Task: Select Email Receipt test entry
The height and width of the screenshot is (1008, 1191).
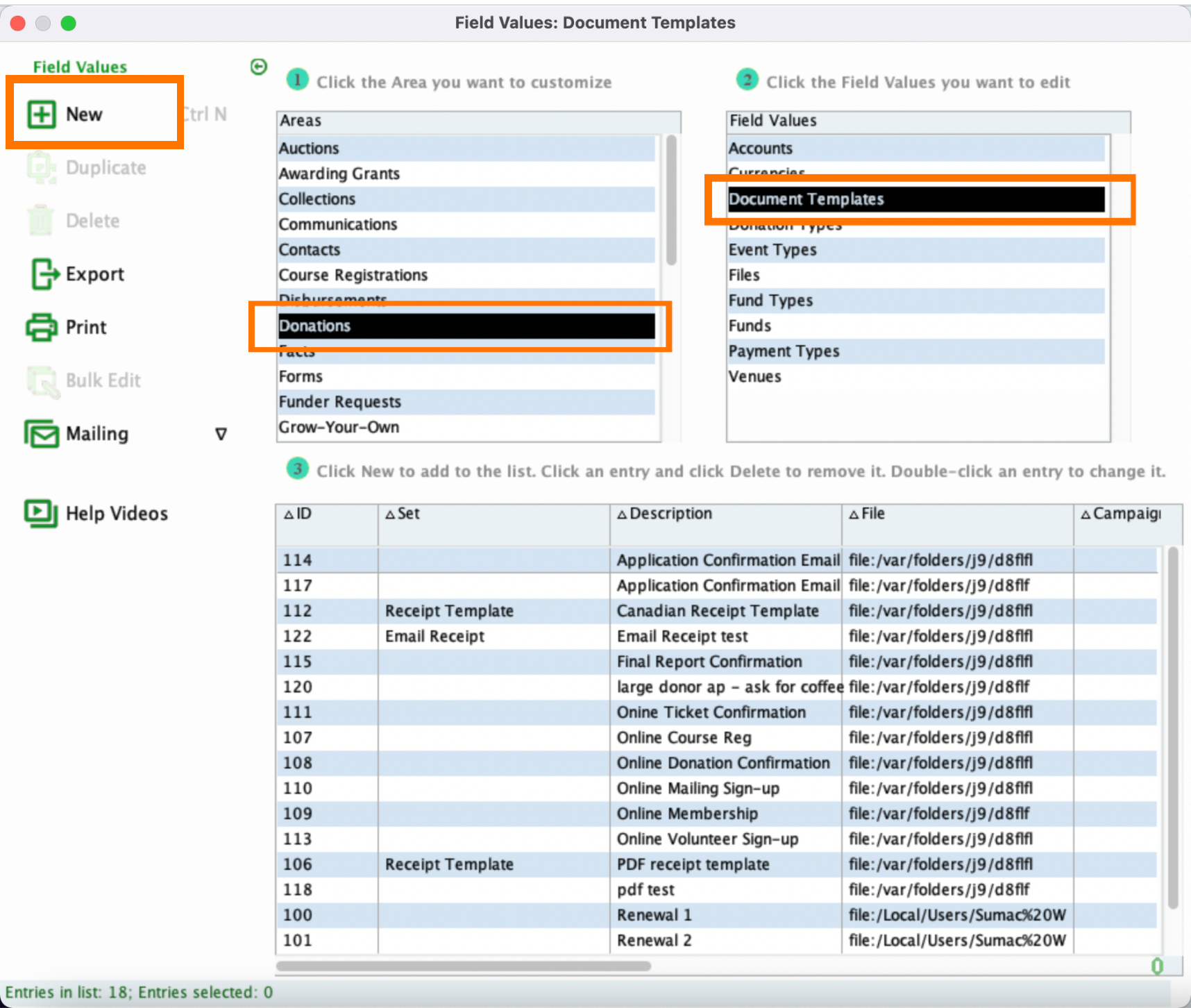Action: 716,637
